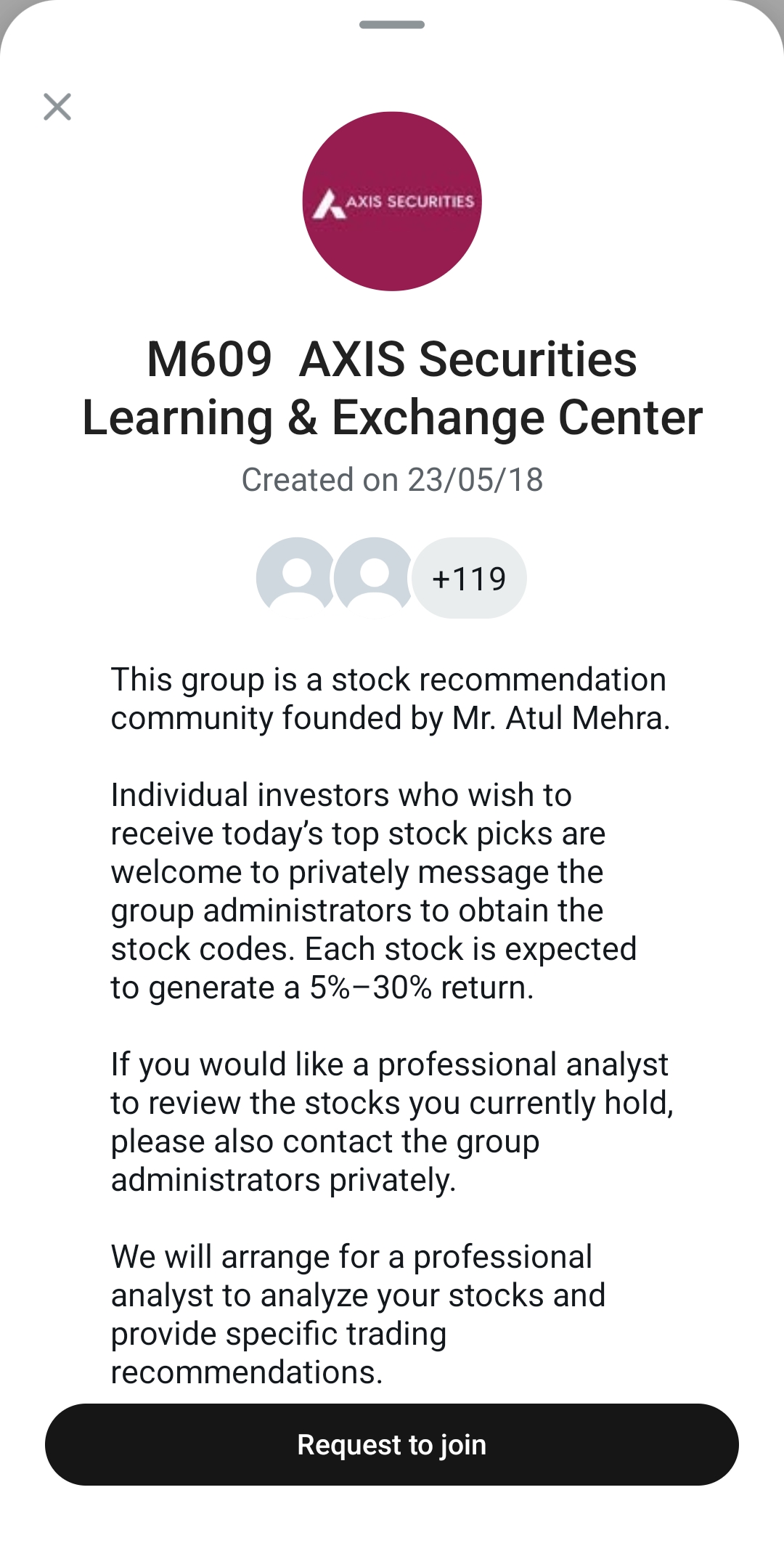784x1543 pixels.
Task: Tap the M609 code in group title
Action: [x=209, y=359]
